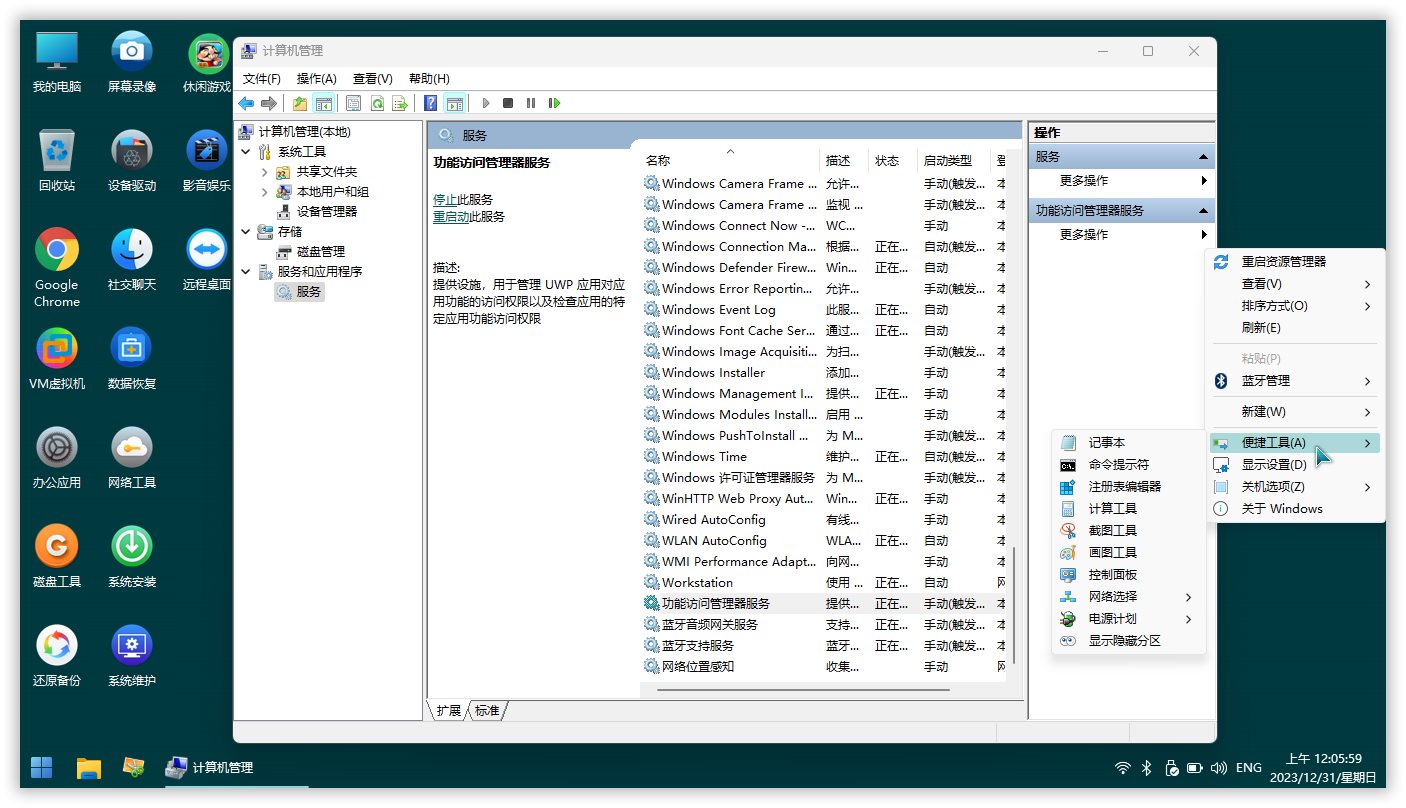
Task: Select the Workstation service row
Action: coord(824,583)
